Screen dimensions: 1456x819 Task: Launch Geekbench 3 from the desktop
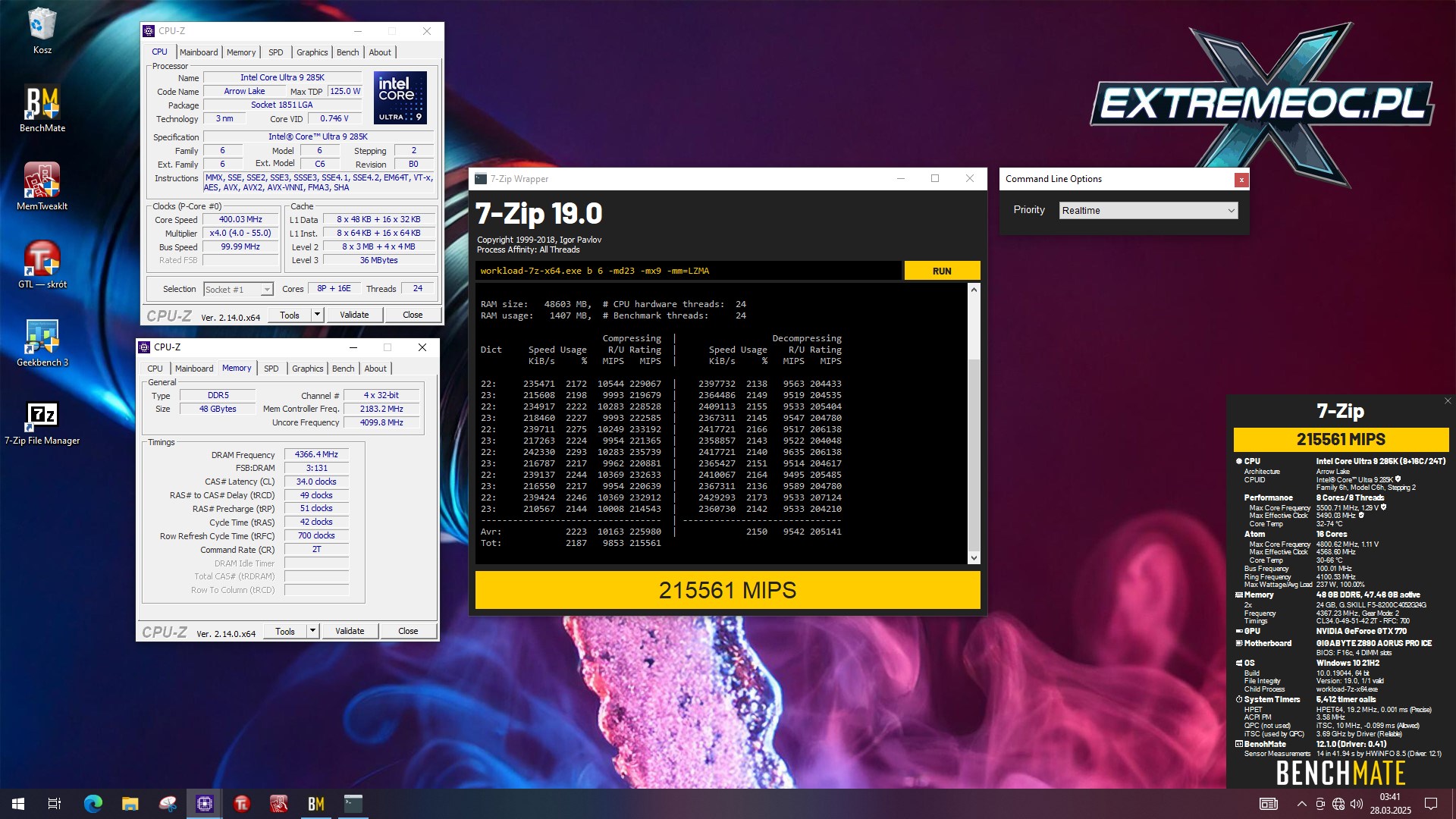(x=42, y=344)
